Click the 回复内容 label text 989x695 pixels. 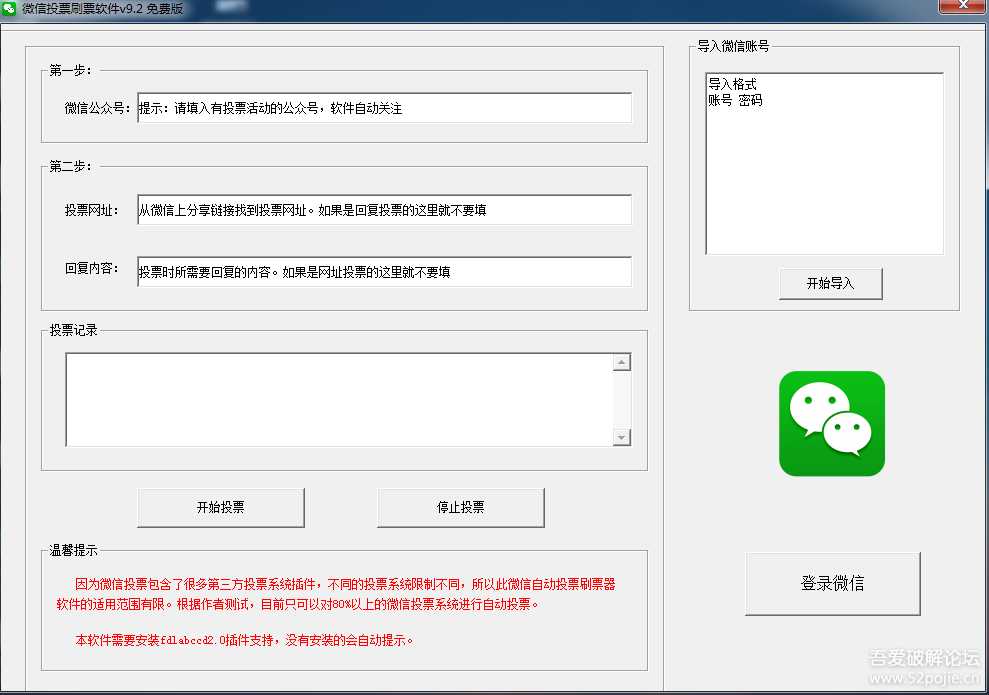tap(91, 268)
